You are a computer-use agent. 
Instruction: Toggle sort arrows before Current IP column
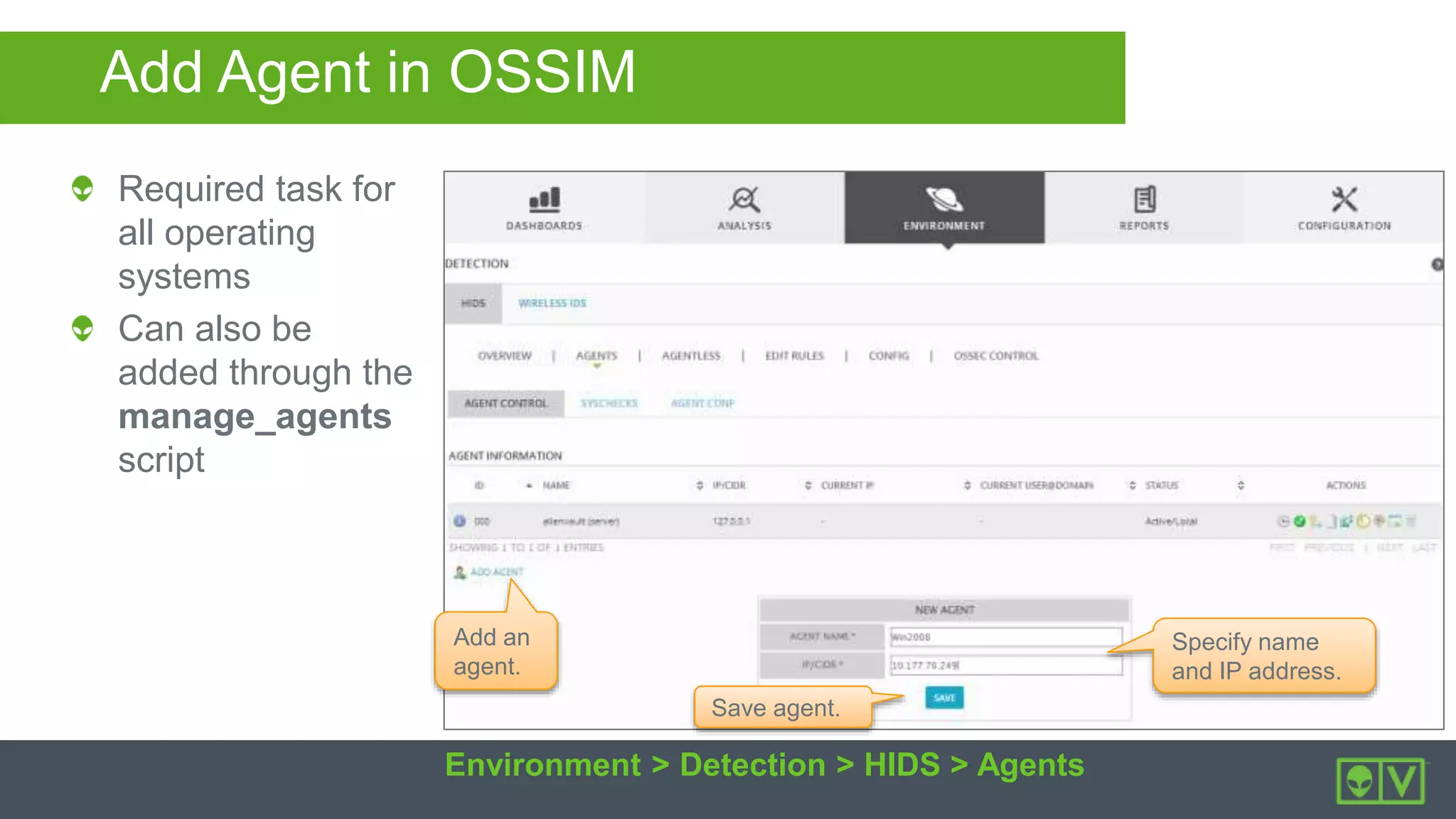tap(808, 486)
